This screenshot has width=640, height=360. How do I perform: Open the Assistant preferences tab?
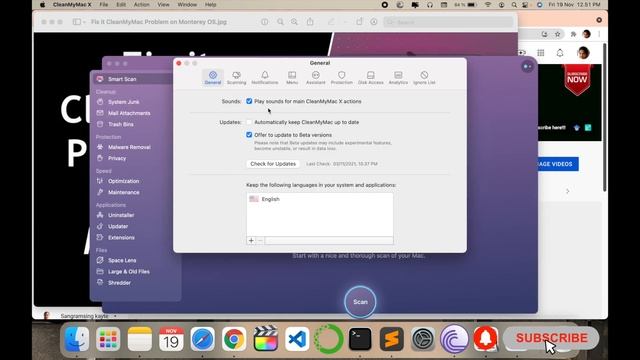pos(316,77)
